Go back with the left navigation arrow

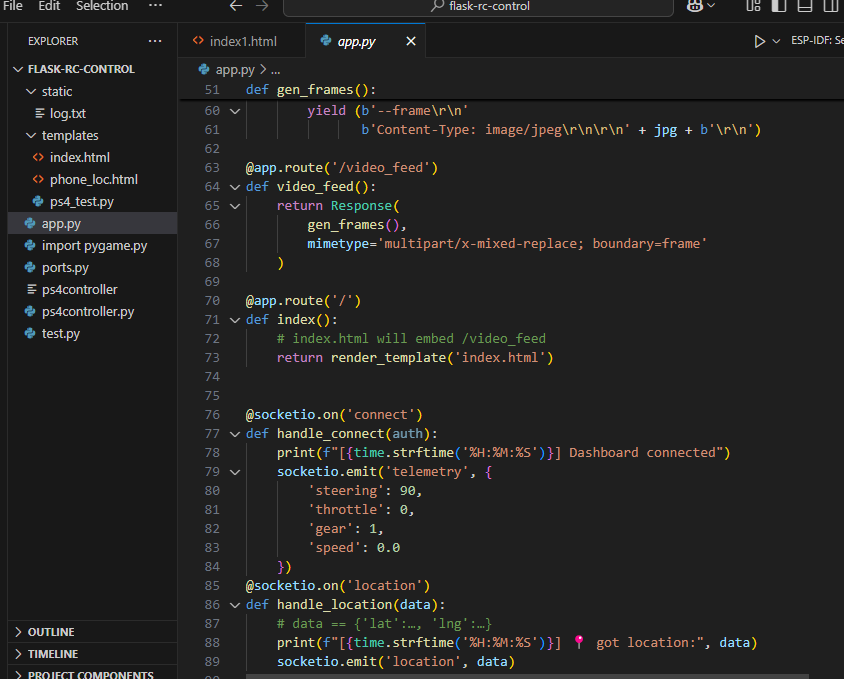236,6
